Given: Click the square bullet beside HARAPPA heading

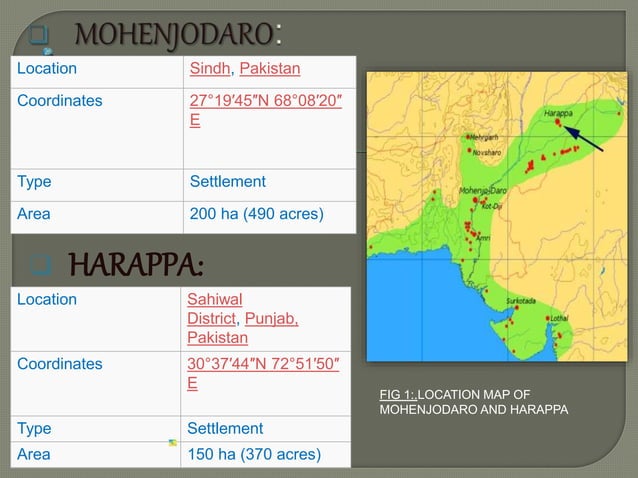Looking at the screenshot, I should (x=41, y=265).
